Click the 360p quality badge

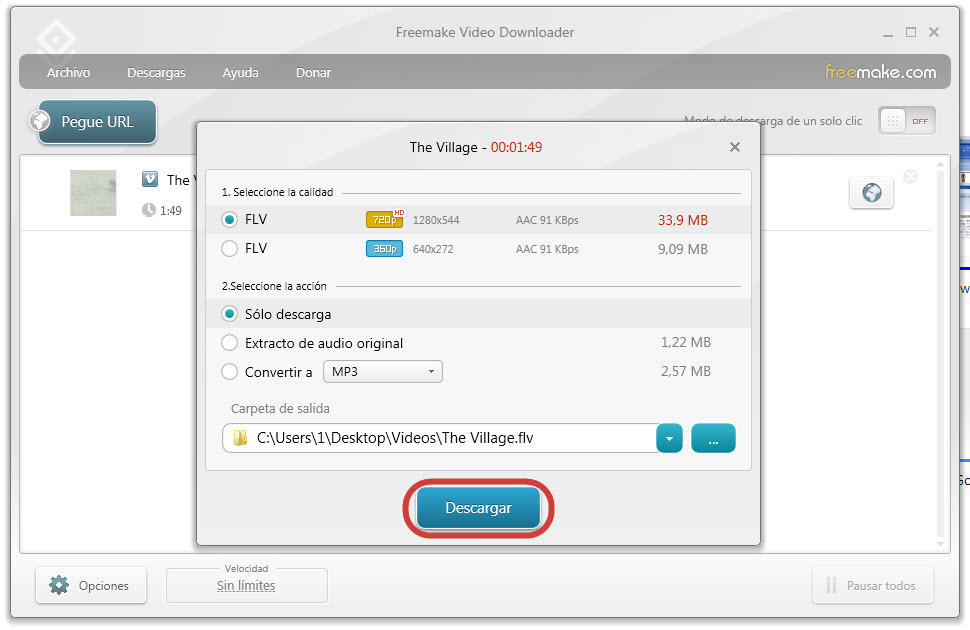(384, 249)
